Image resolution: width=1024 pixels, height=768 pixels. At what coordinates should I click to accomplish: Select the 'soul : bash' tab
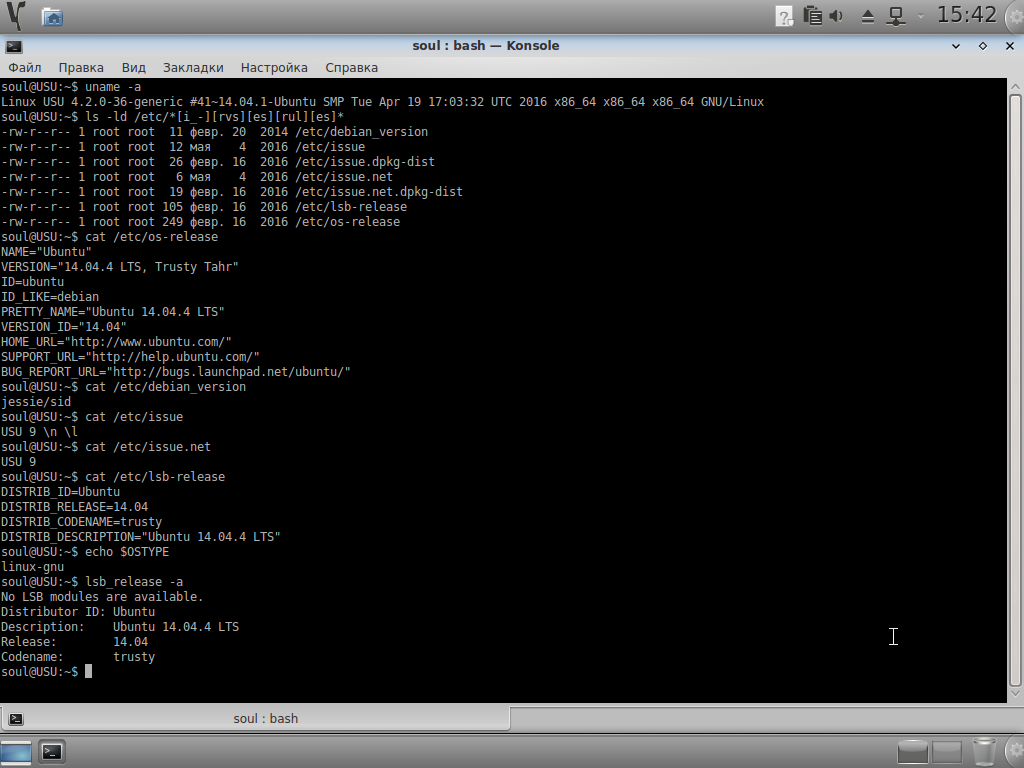pyautogui.click(x=255, y=718)
